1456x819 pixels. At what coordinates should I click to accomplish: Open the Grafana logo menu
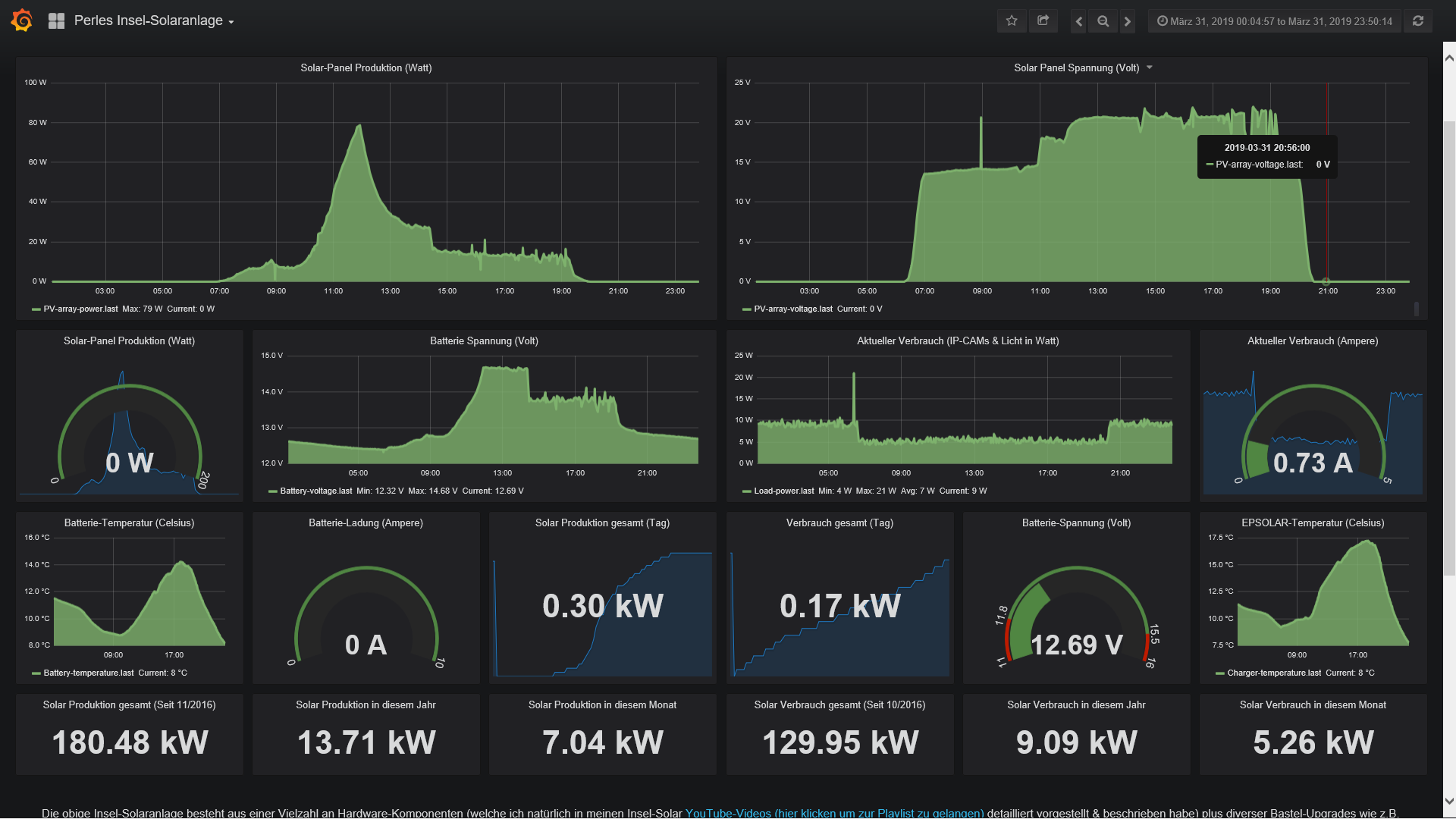click(x=22, y=20)
